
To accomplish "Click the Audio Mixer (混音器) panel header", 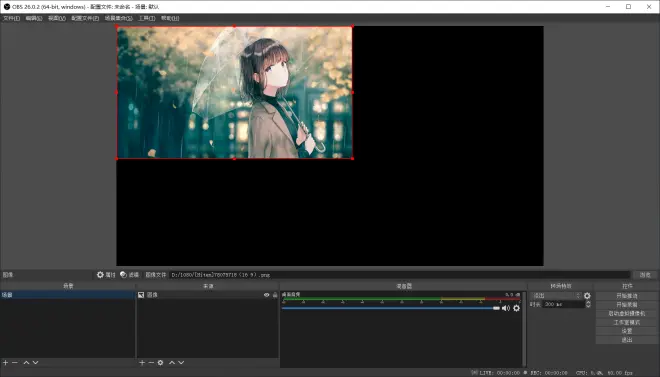I will [x=404, y=286].
